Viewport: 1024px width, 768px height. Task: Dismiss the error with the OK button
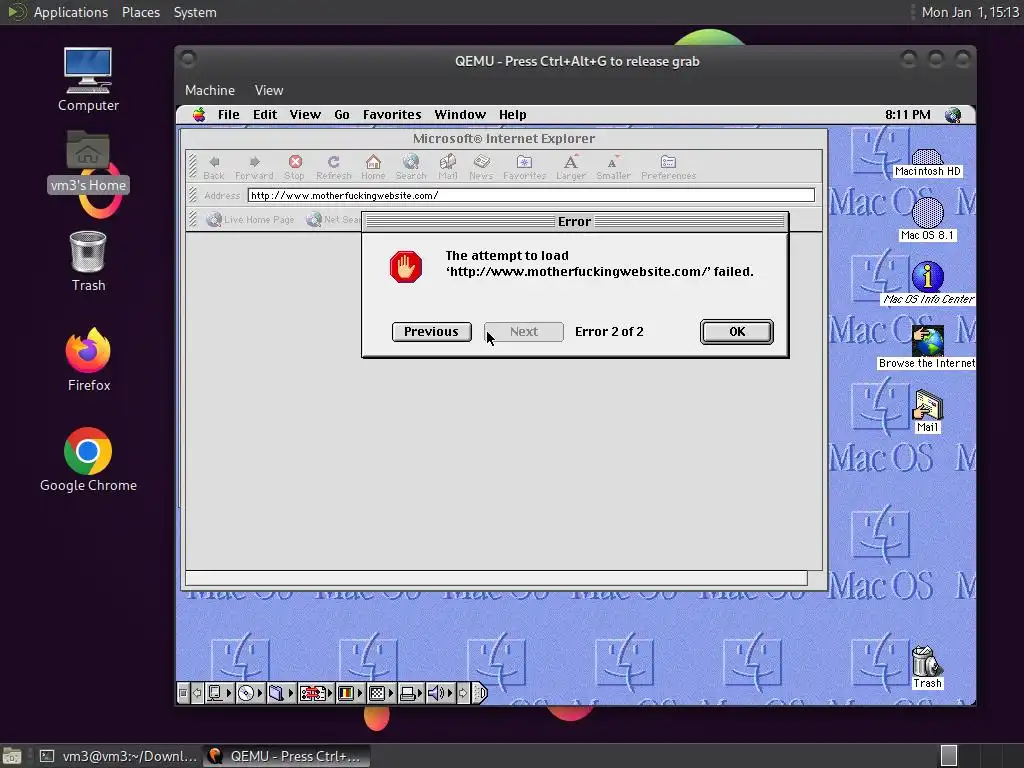point(737,332)
